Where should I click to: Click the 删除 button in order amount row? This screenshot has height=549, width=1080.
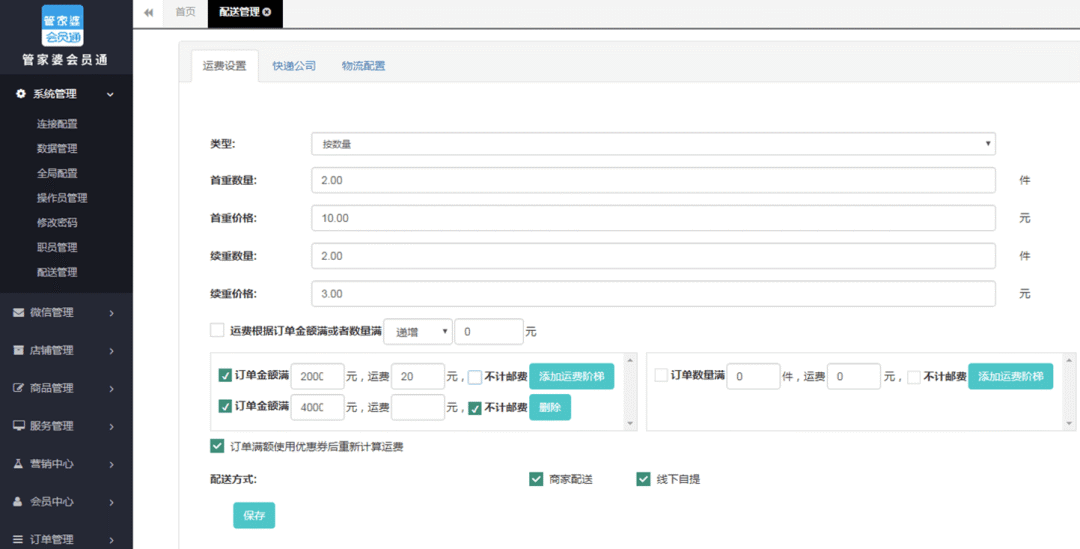pos(549,407)
